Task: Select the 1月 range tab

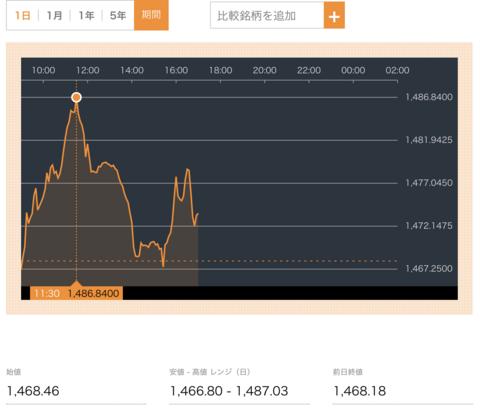Action: click(x=54, y=15)
